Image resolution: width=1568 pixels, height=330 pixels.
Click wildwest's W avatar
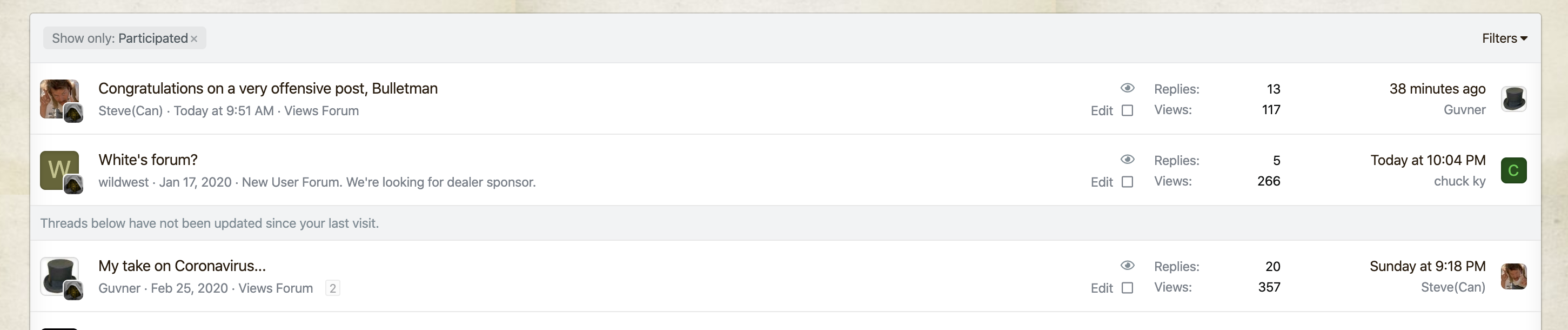tap(59, 169)
